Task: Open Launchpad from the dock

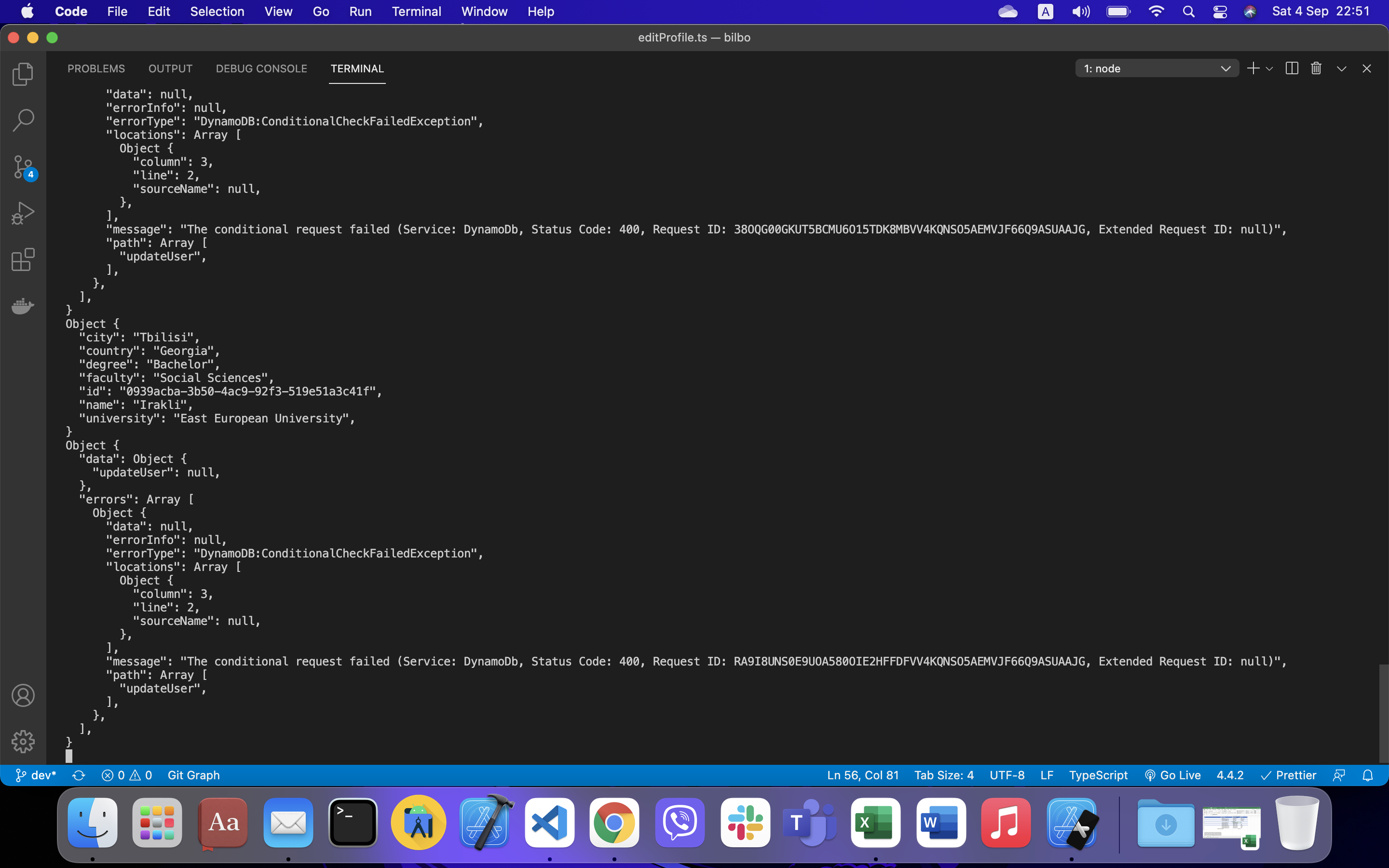Action: [x=157, y=823]
